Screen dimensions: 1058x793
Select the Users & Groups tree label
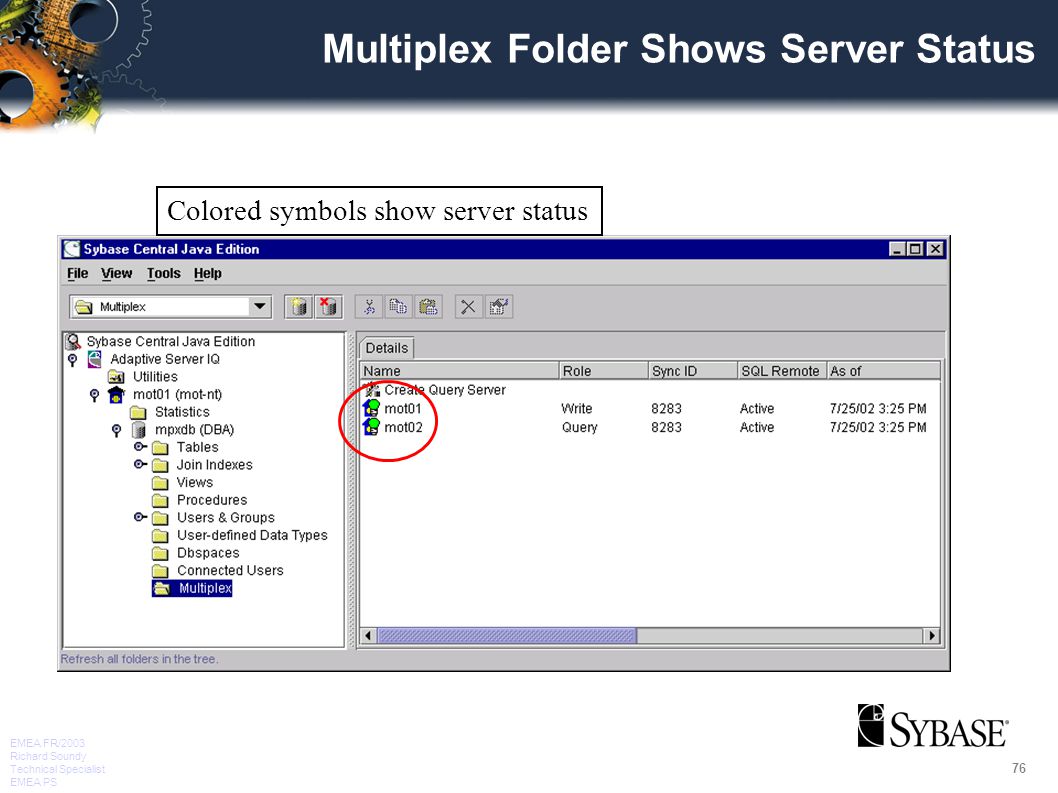(x=226, y=518)
